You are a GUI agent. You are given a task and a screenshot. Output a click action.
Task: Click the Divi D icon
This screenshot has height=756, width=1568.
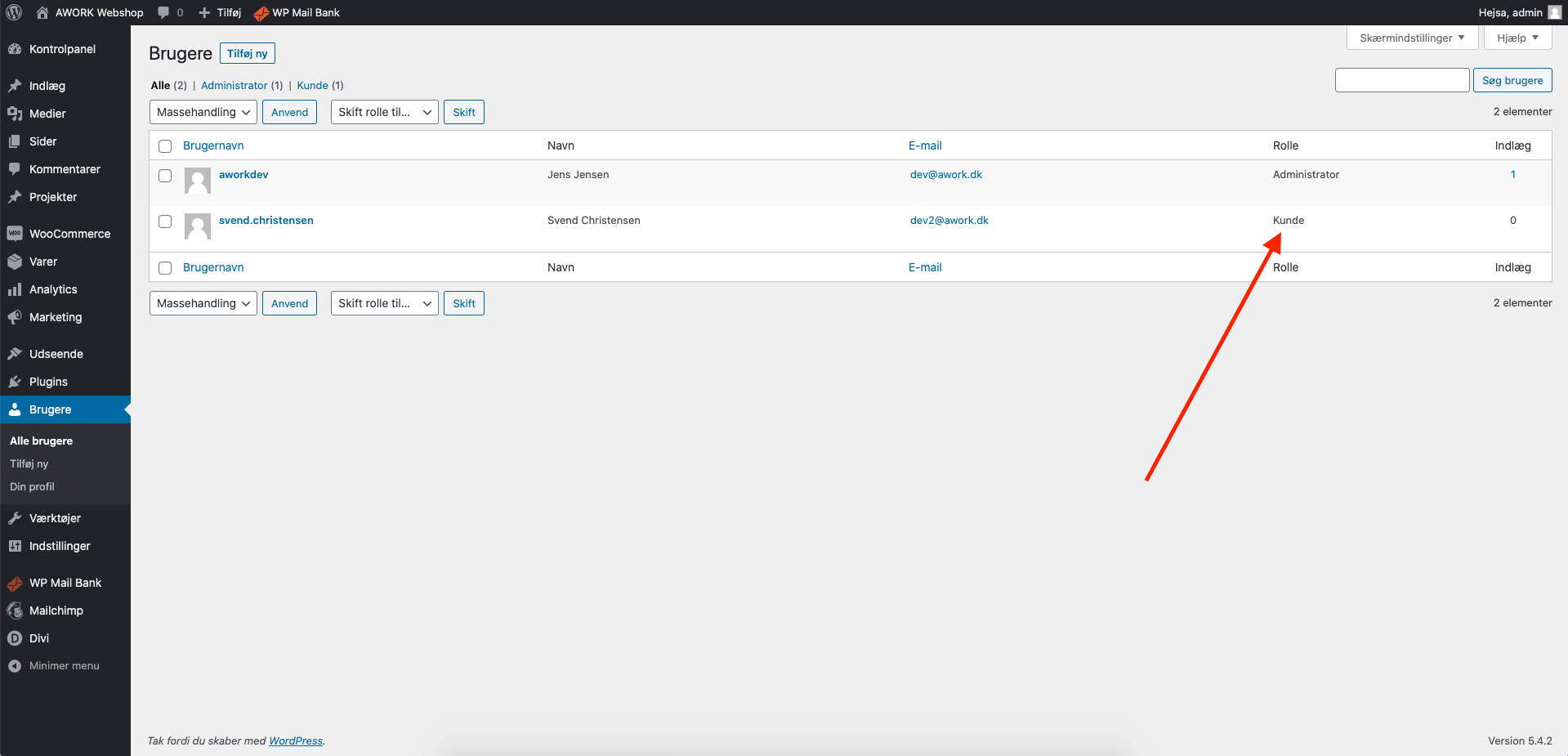click(x=15, y=638)
